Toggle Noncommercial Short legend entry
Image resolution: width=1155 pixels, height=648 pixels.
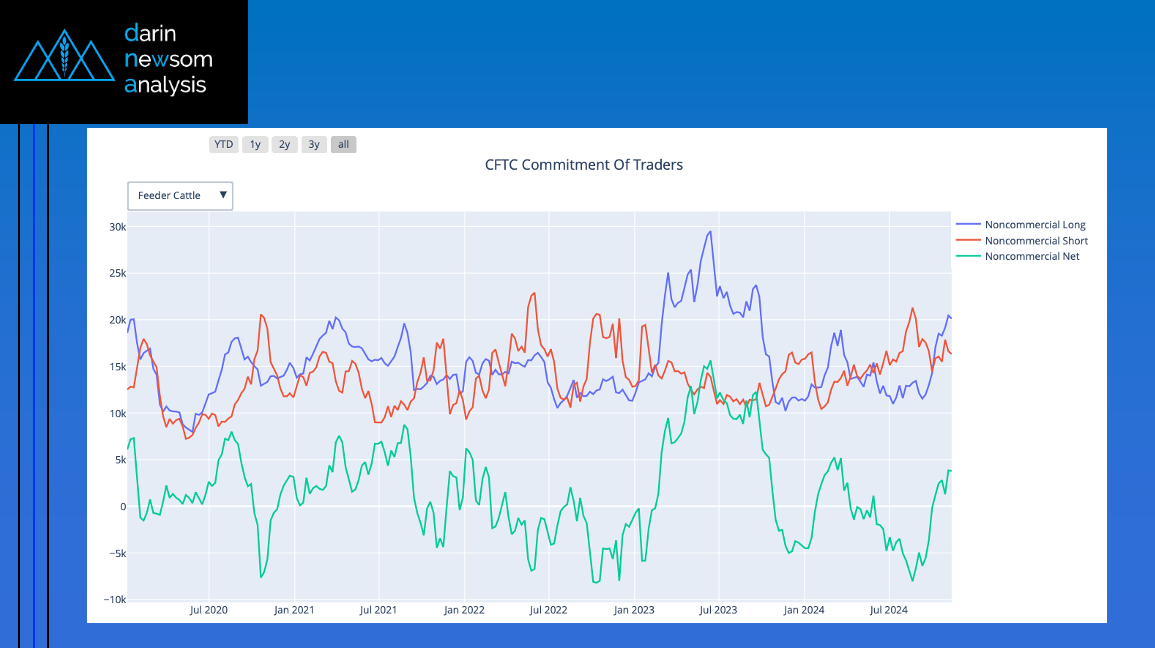(1022, 241)
